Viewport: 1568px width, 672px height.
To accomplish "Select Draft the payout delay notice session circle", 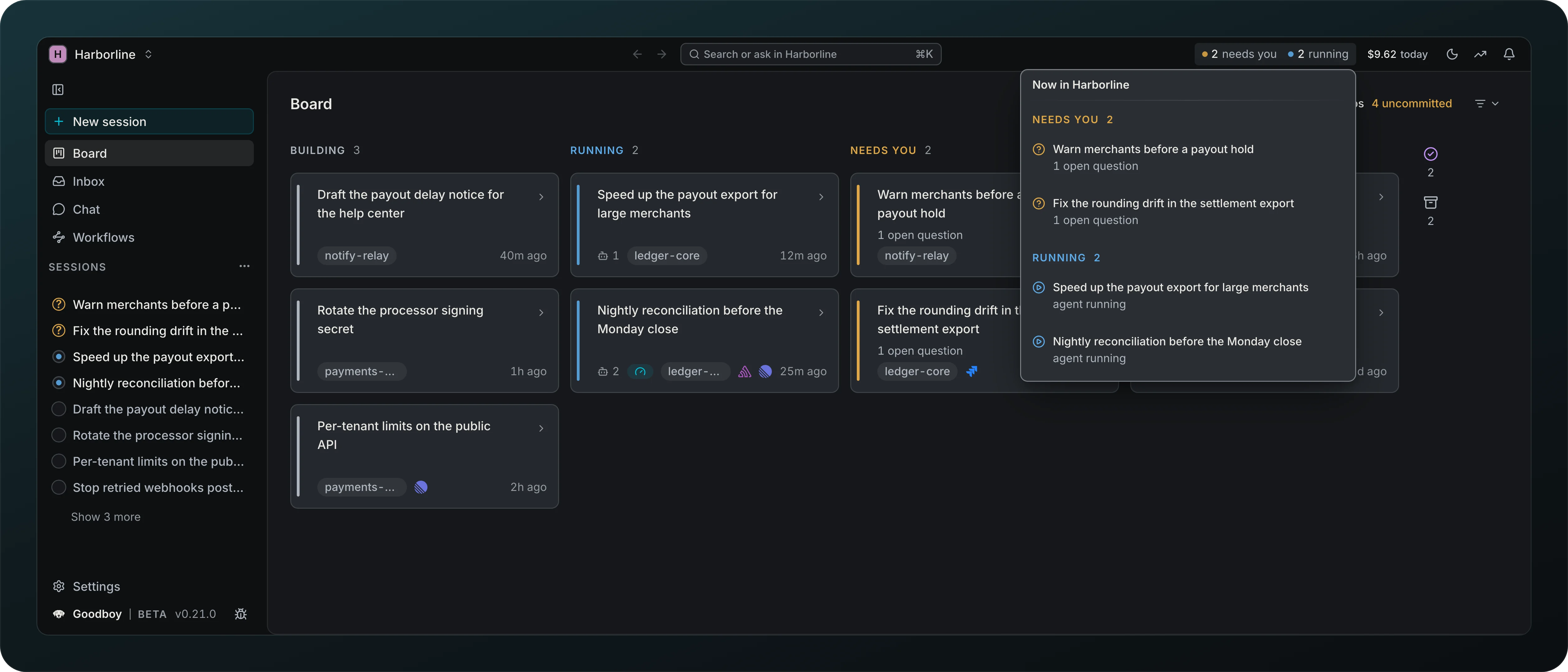I will coord(58,409).
